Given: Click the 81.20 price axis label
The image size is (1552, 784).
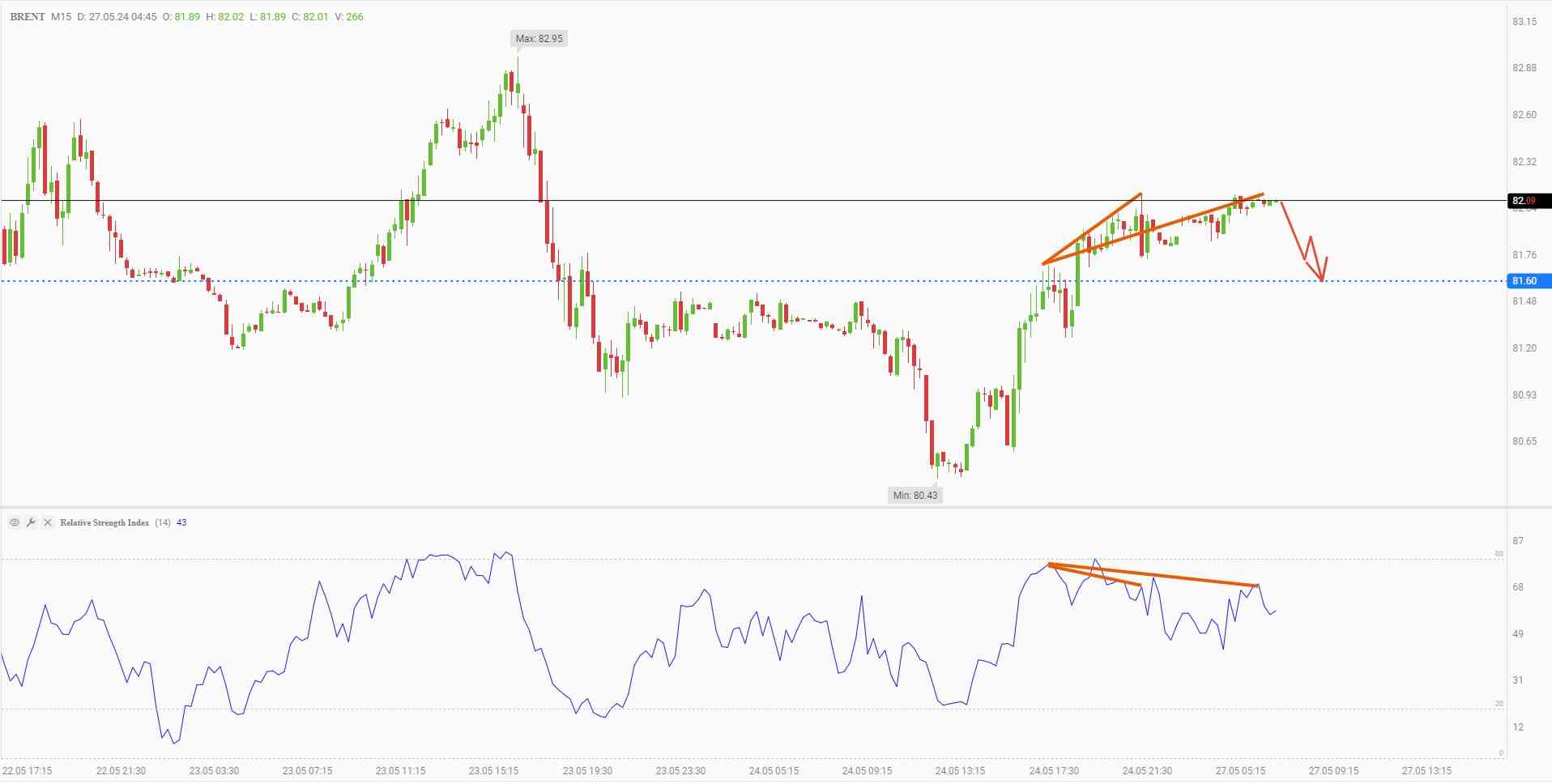Looking at the screenshot, I should pyautogui.click(x=1524, y=348).
